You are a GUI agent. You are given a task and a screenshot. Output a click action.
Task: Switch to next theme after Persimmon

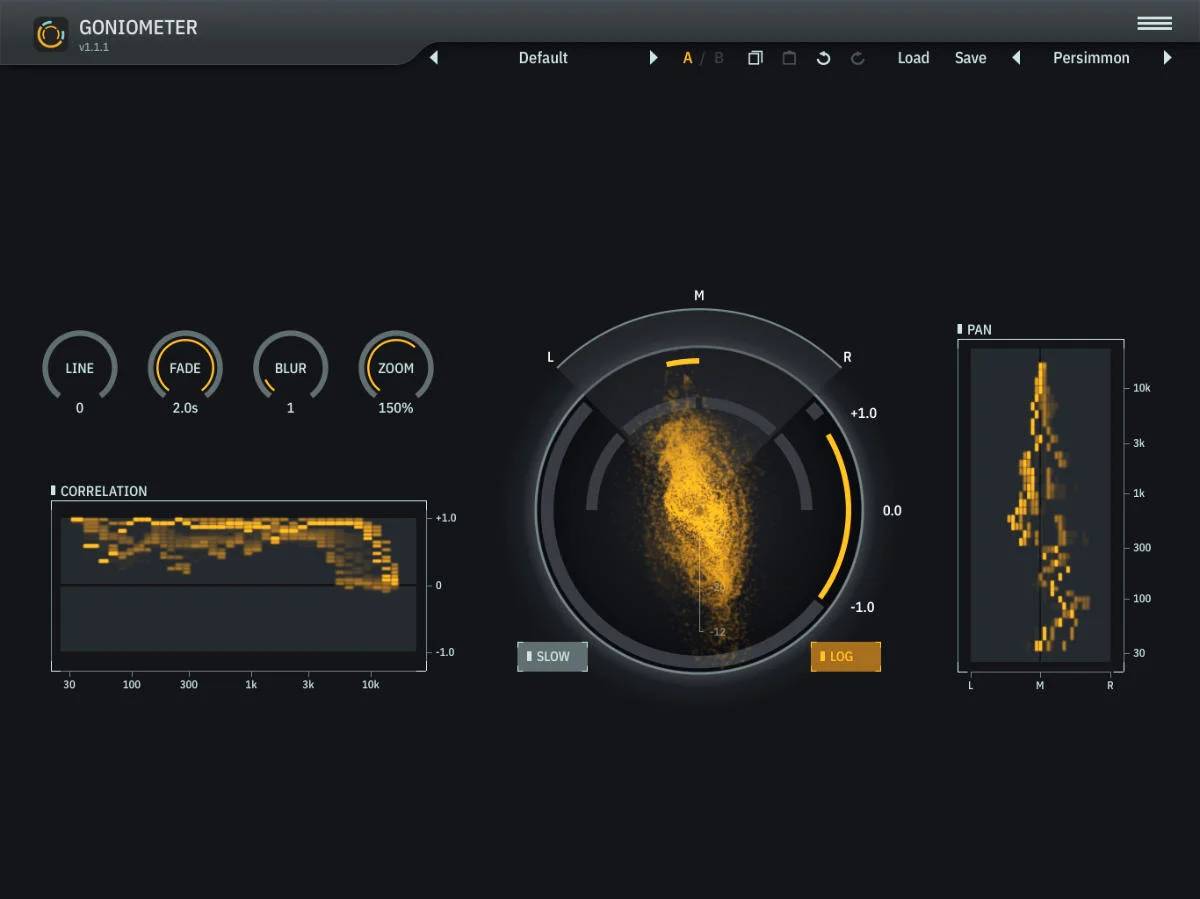tap(1167, 58)
